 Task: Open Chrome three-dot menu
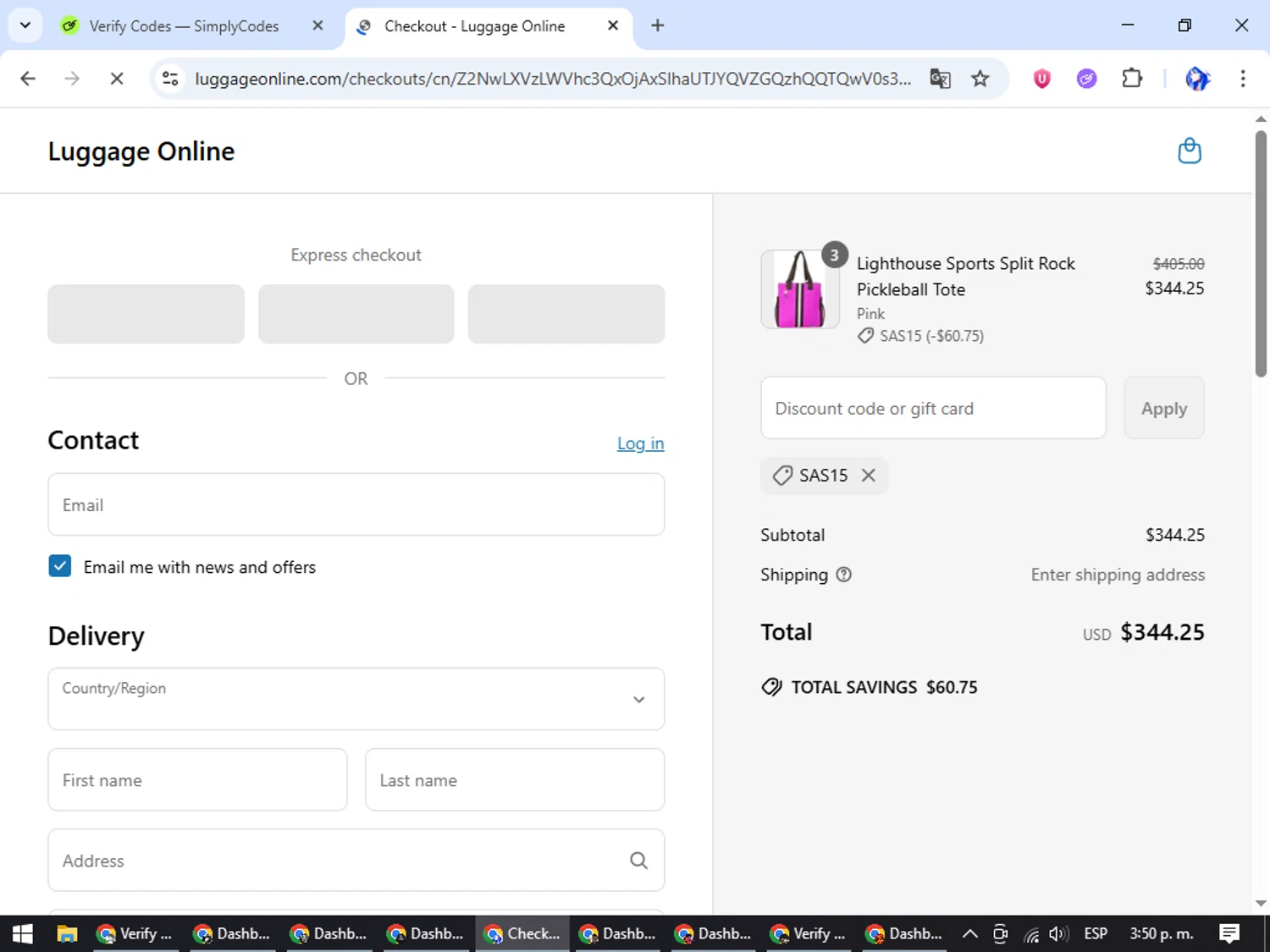pos(1242,79)
